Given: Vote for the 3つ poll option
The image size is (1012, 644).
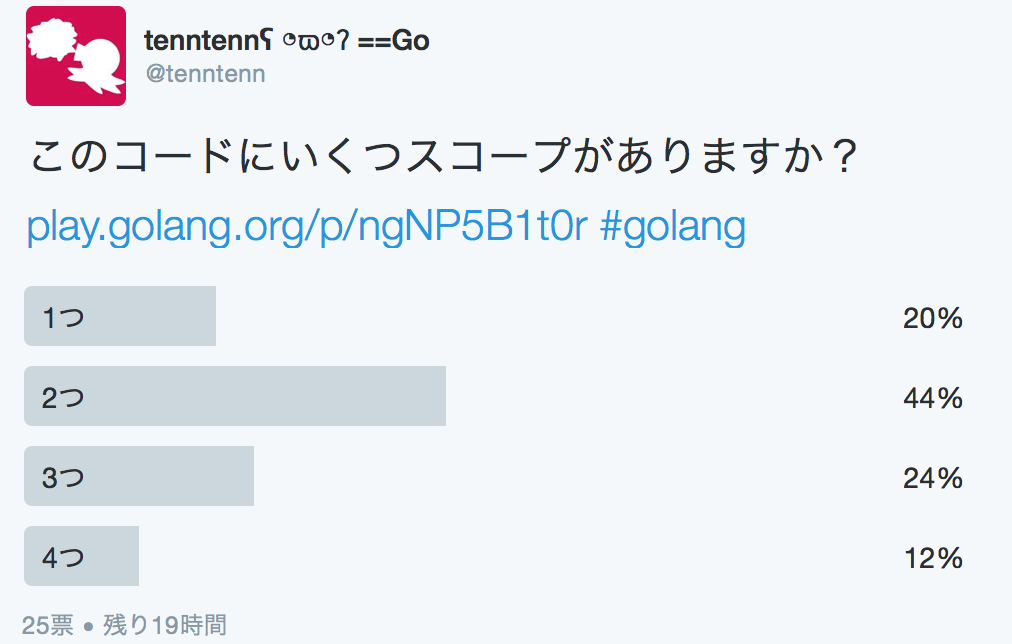Looking at the screenshot, I should pyautogui.click(x=139, y=476).
